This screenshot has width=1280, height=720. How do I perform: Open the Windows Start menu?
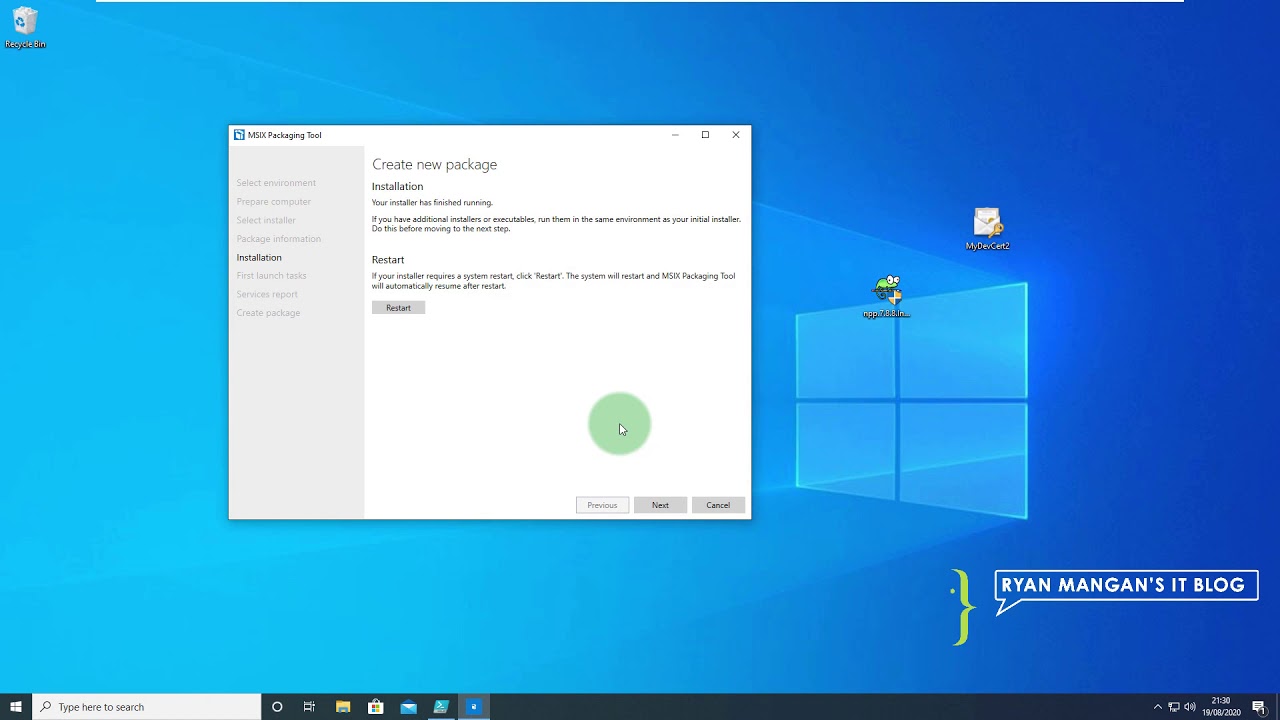coord(16,707)
